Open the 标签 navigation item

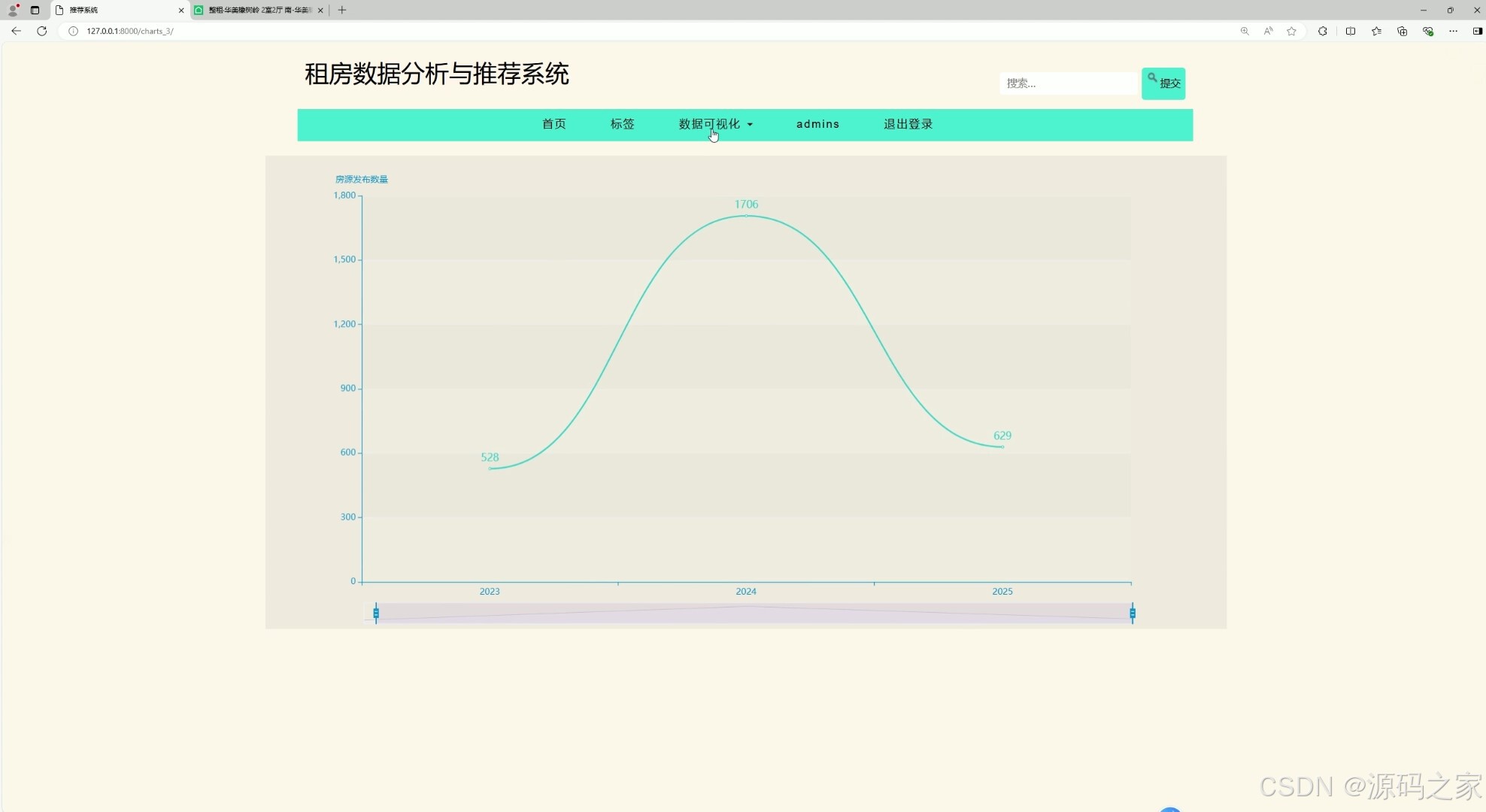click(x=622, y=124)
